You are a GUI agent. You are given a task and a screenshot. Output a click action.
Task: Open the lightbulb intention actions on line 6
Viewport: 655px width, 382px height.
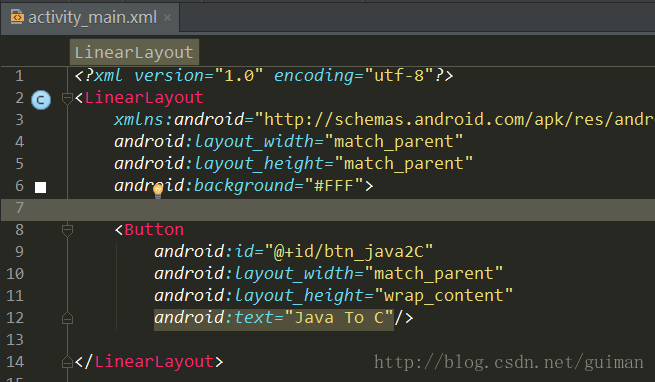158,191
